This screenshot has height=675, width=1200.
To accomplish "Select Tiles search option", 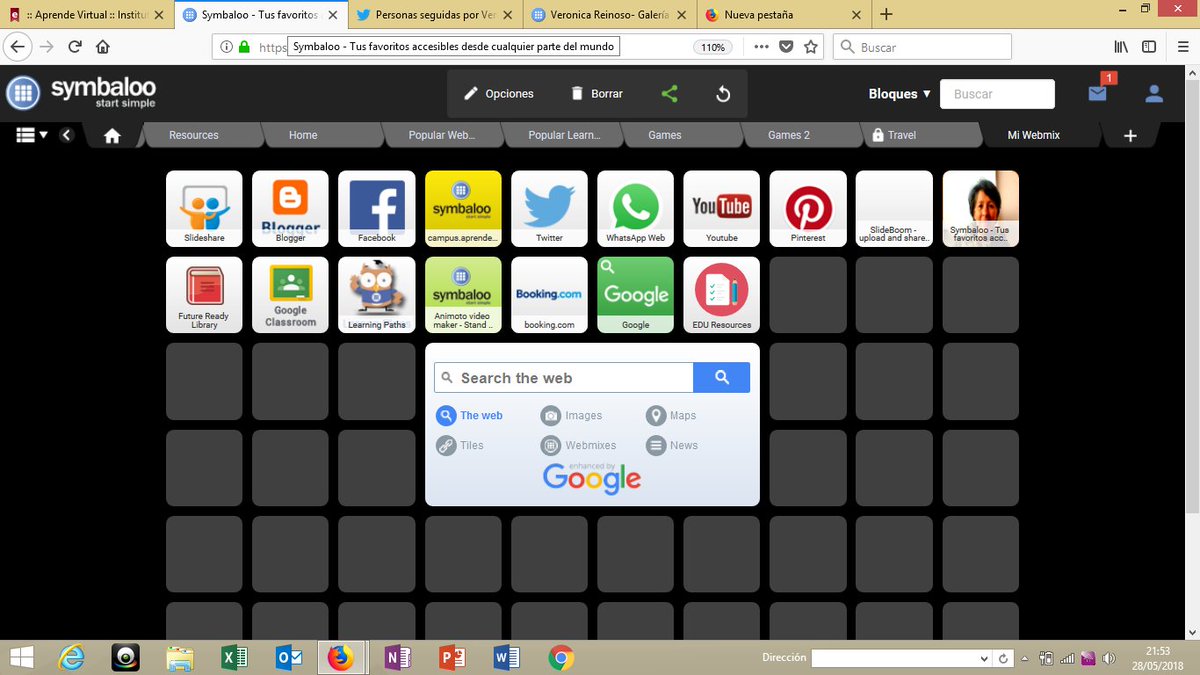I will (460, 446).
